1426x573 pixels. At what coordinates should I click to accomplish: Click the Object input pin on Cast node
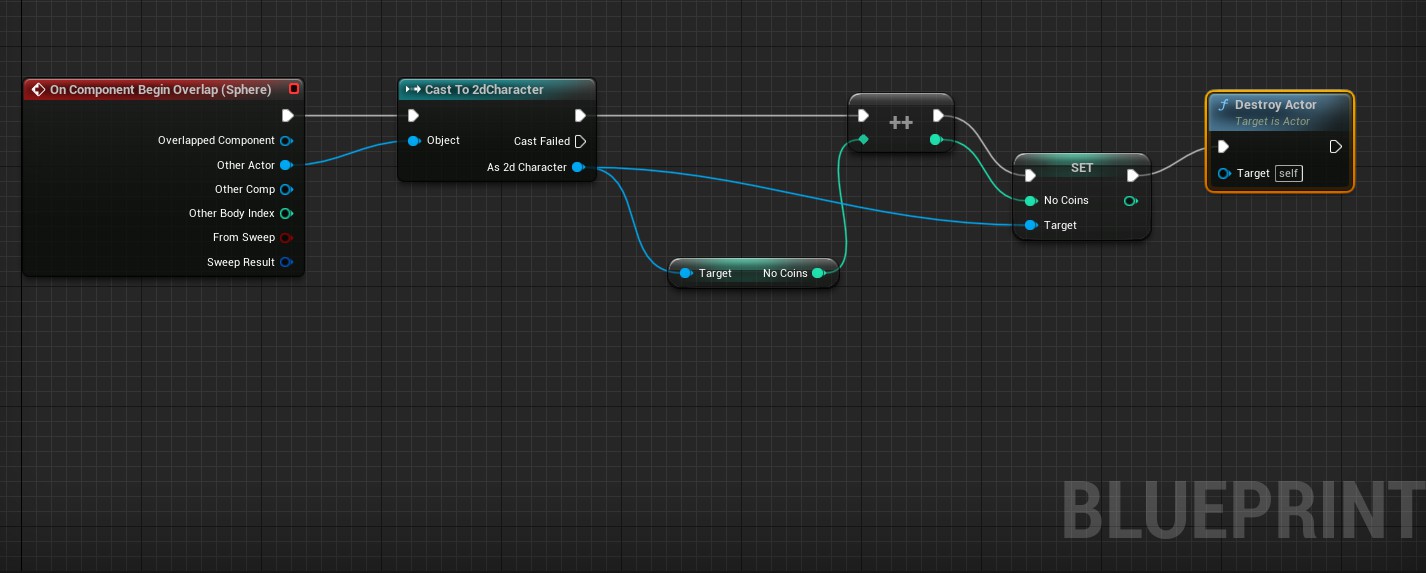414,141
